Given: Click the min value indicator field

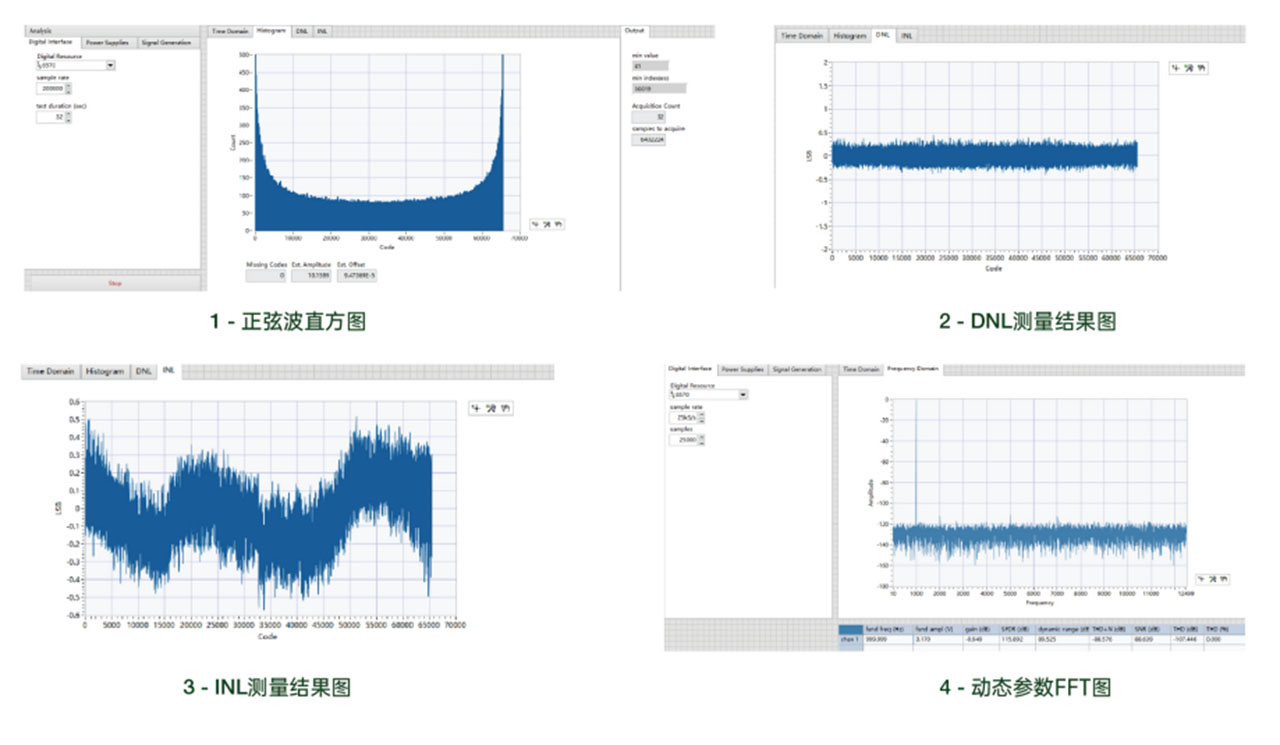Looking at the screenshot, I should [x=650, y=65].
